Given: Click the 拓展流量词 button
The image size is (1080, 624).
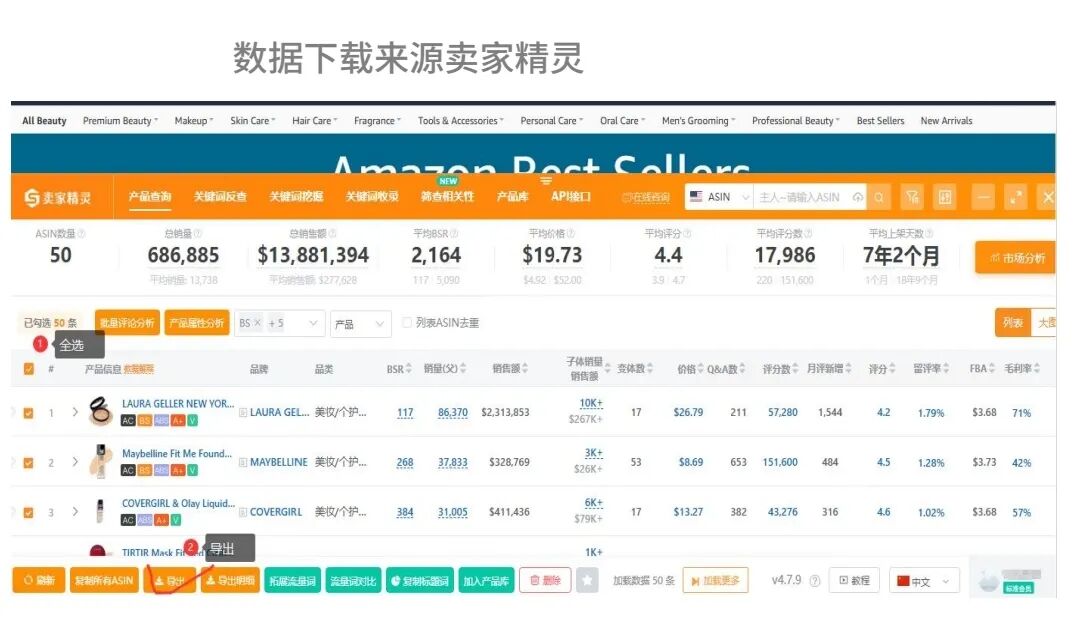Looking at the screenshot, I should click(x=292, y=581).
